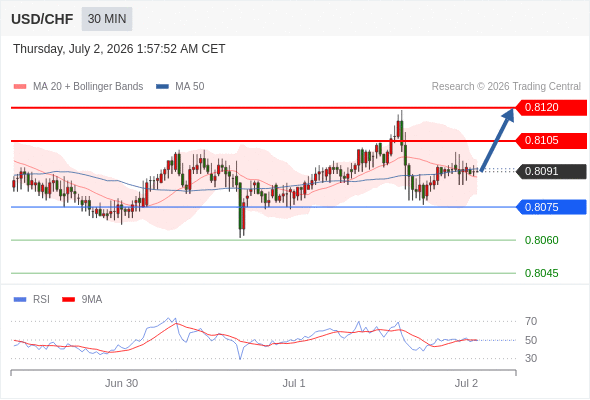This screenshot has height=400, width=590.
Task: Click the USD/CHF pair title
Action: 42,19
